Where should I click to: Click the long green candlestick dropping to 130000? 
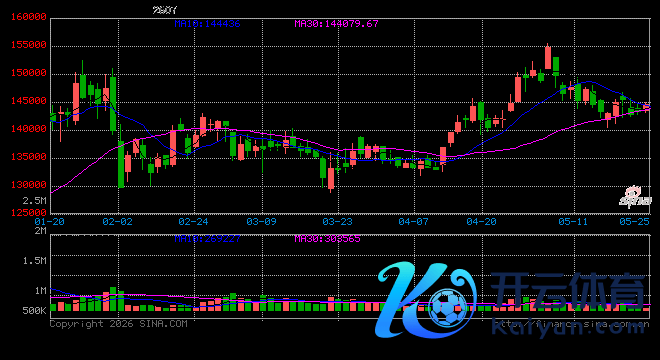[121, 164]
